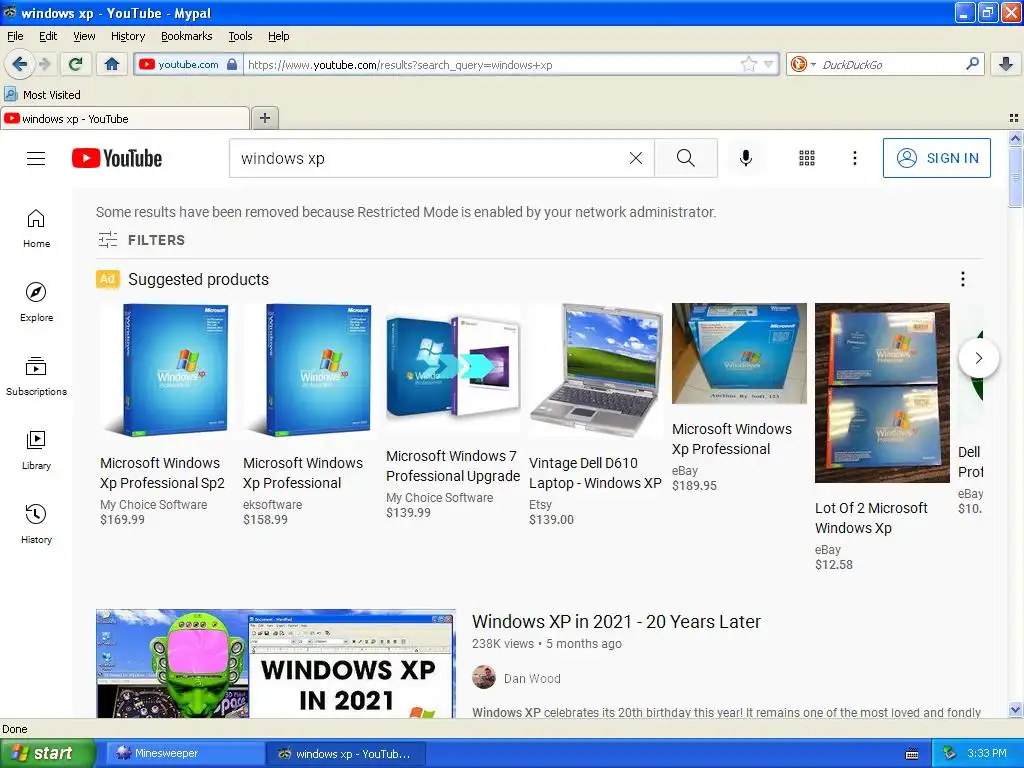This screenshot has height=768, width=1024.
Task: Open Subscriptions in YouTube sidebar
Action: click(36, 376)
